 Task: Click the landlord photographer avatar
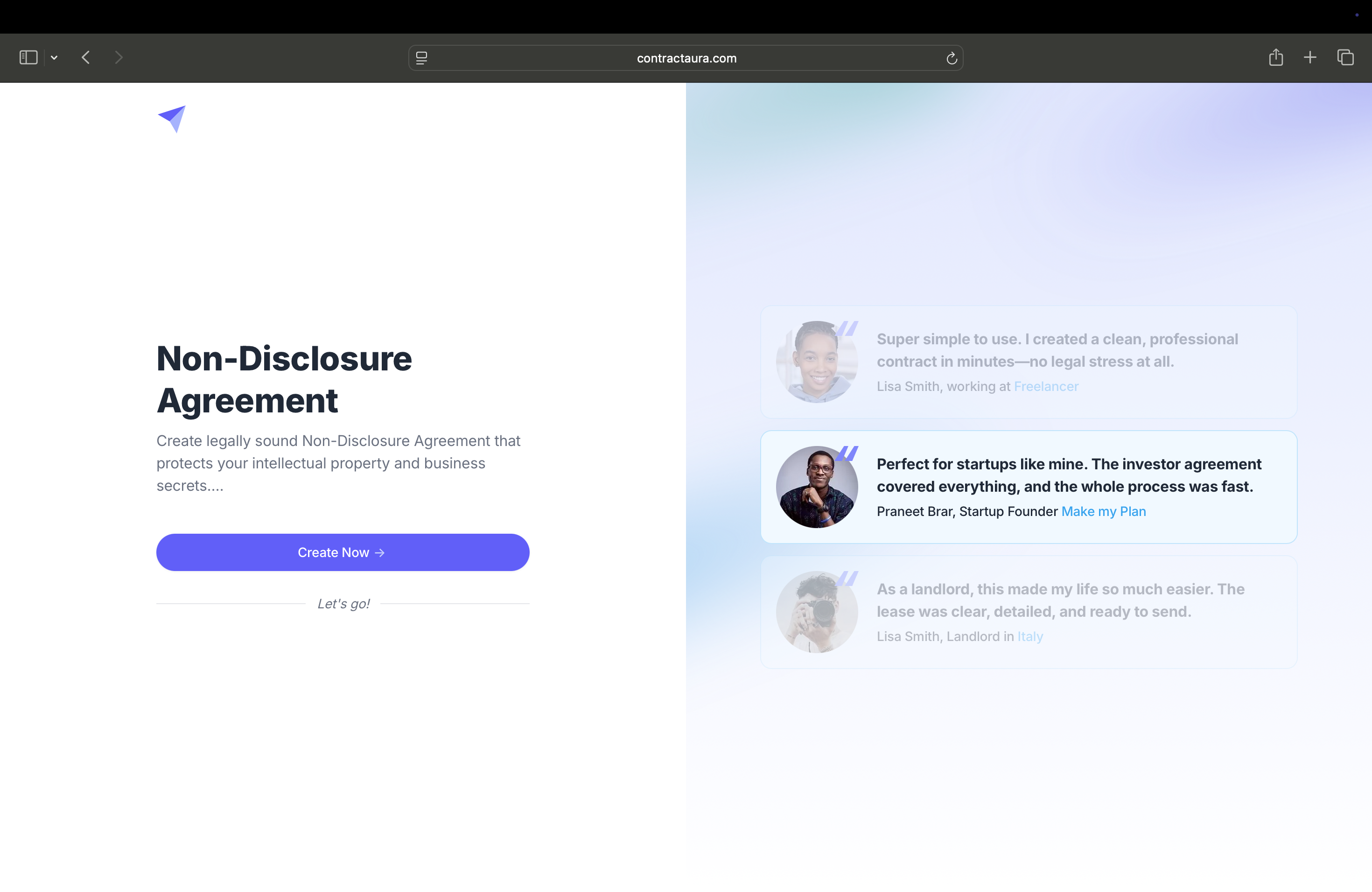point(816,613)
